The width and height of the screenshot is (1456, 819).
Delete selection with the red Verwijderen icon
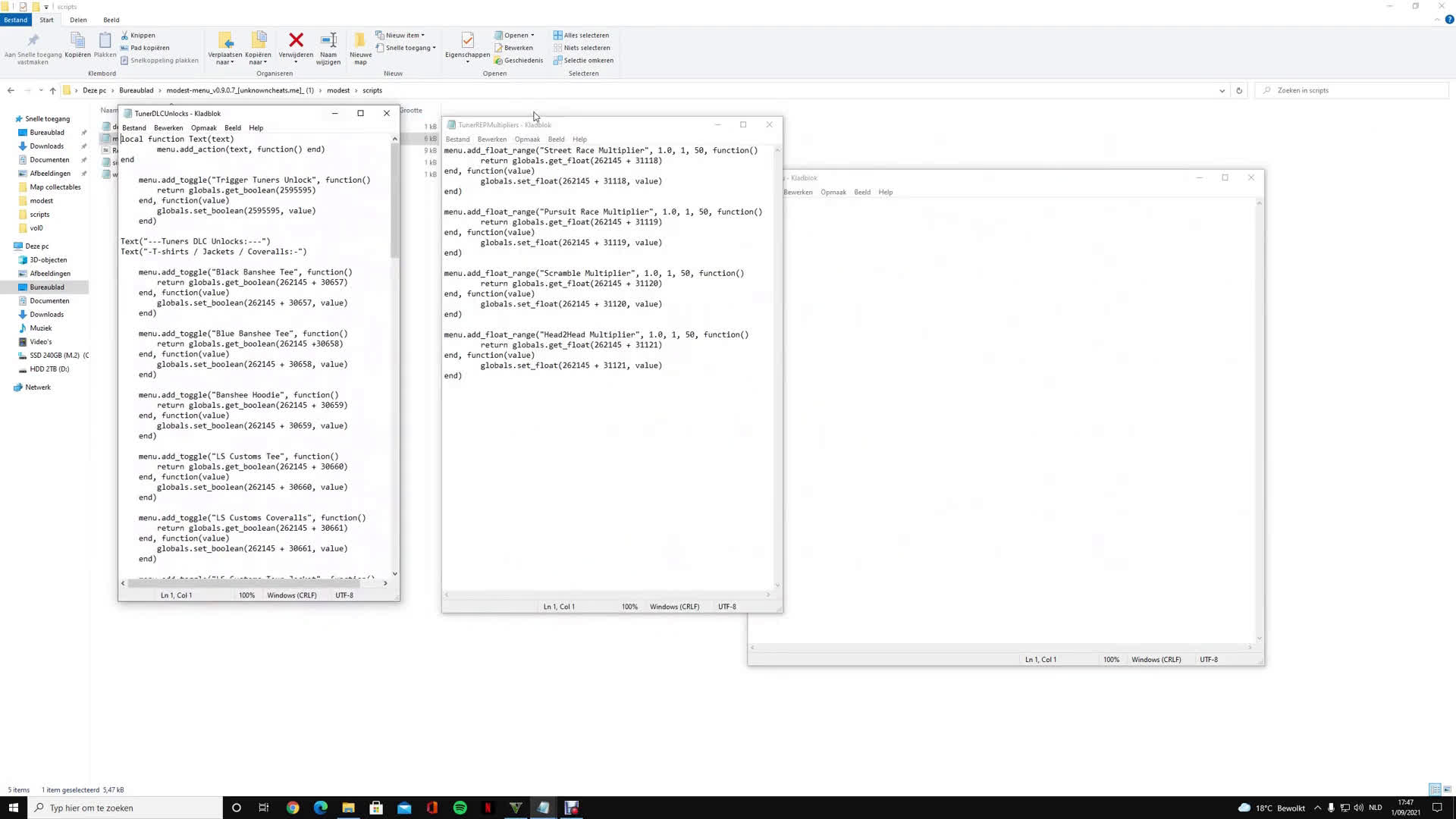pos(295,42)
